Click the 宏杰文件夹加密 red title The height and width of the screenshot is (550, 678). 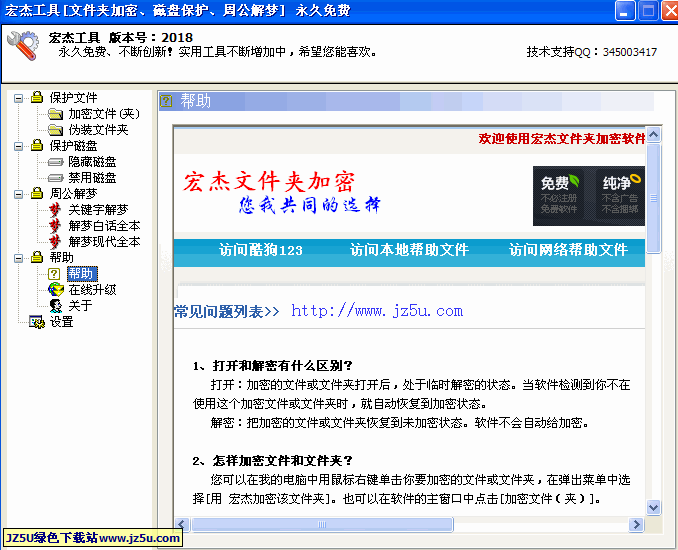pyautogui.click(x=269, y=182)
